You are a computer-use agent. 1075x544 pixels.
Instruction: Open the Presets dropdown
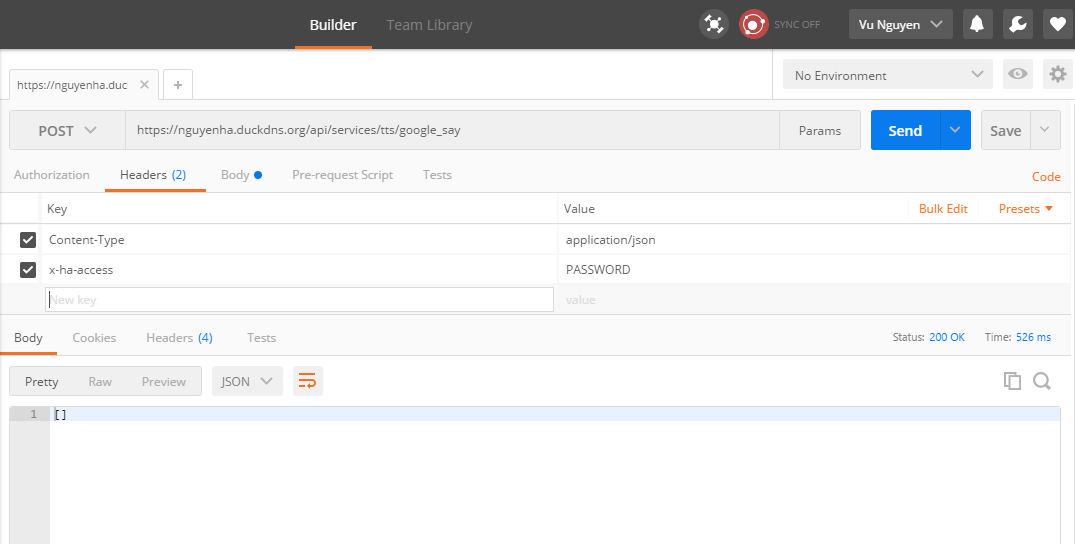[1025, 209]
